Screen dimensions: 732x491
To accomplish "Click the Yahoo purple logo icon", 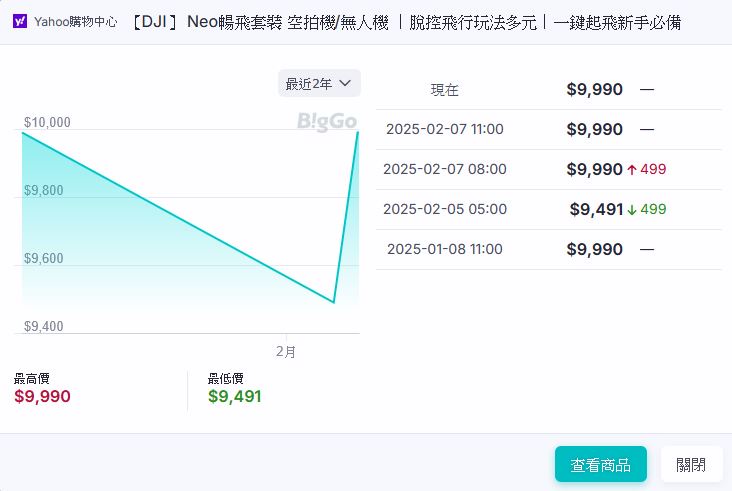I will point(20,21).
